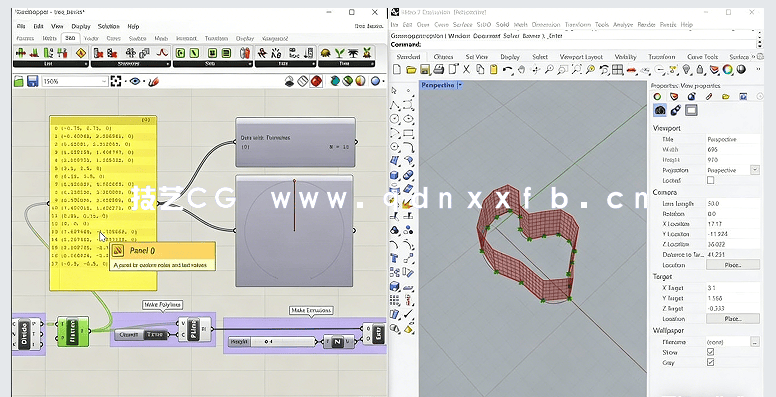Image resolution: width=776 pixels, height=397 pixels.
Task: Click the Rhino Command input line
Action: click(x=574, y=45)
